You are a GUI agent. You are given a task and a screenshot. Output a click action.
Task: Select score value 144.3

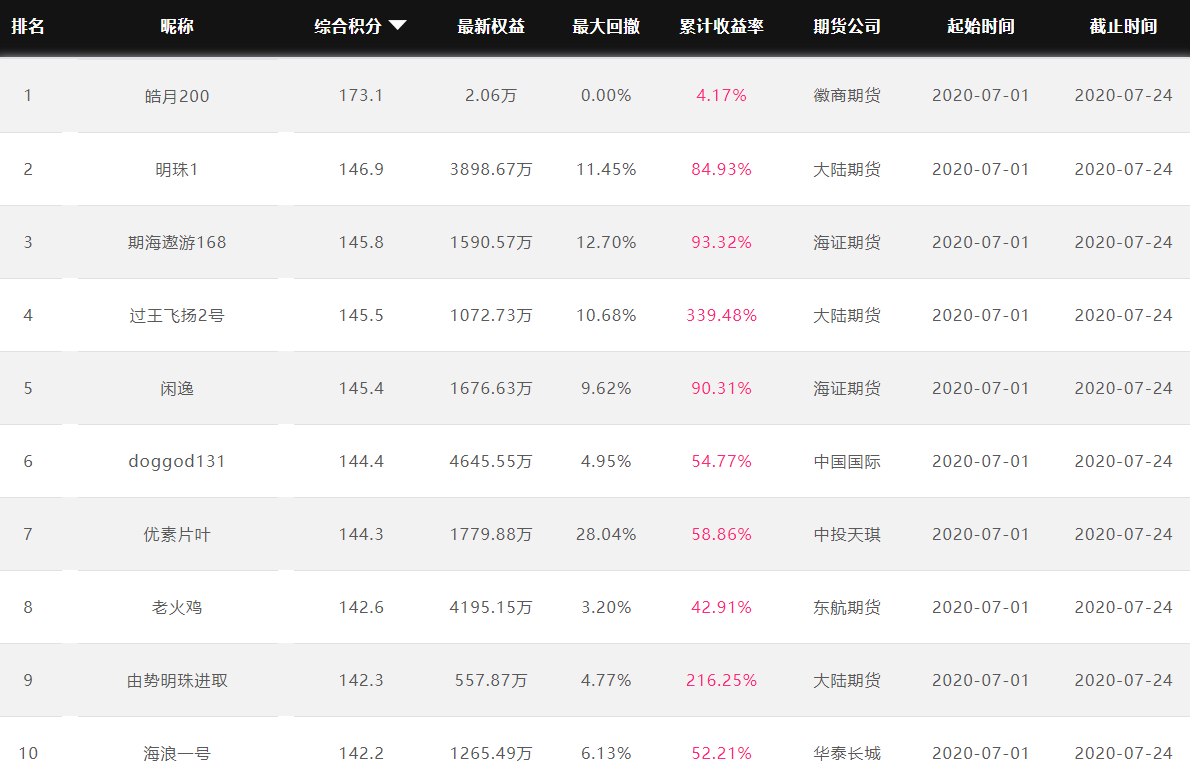pos(360,534)
